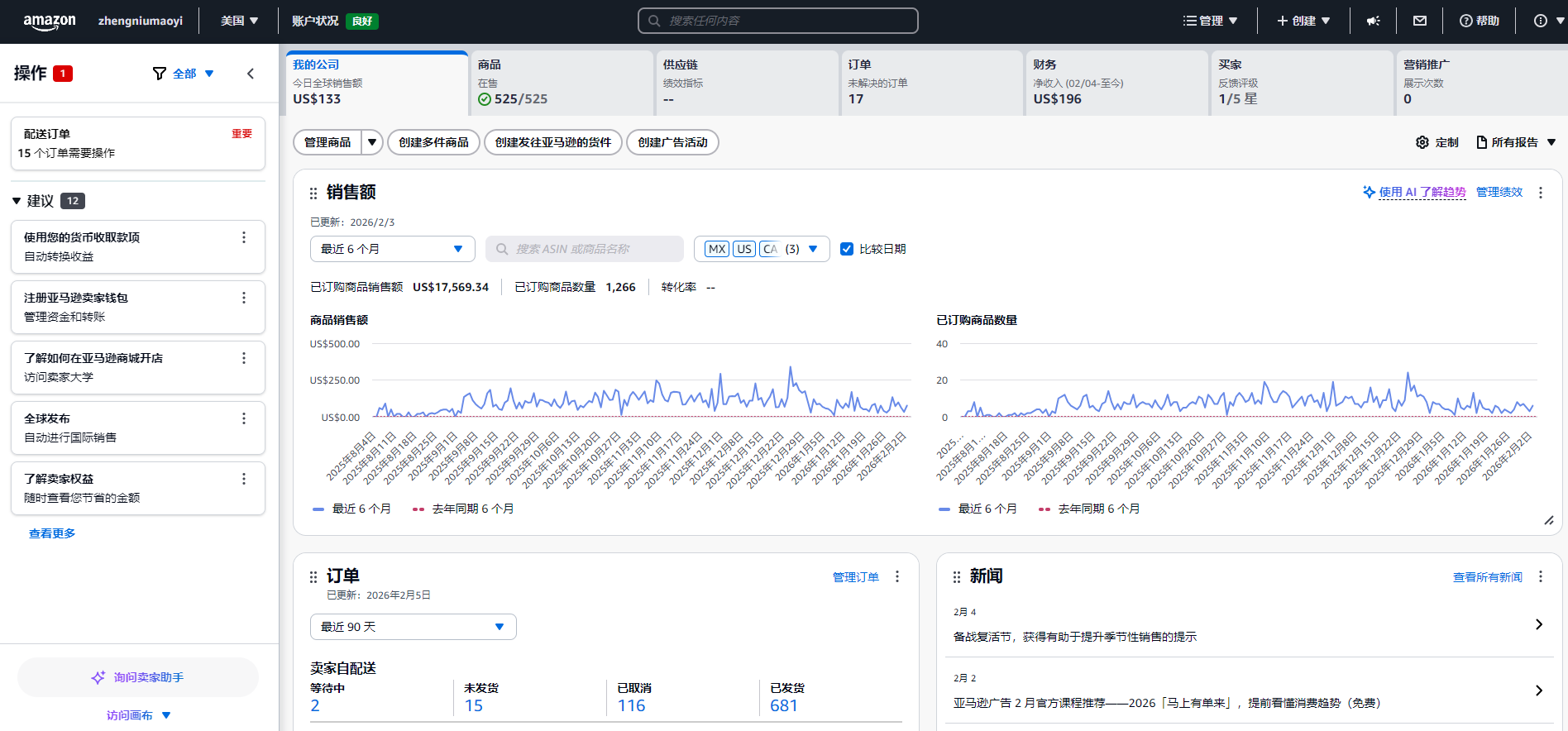The width and height of the screenshot is (1568, 731).
Task: Open the sales widget three-dot menu
Action: 1540,193
